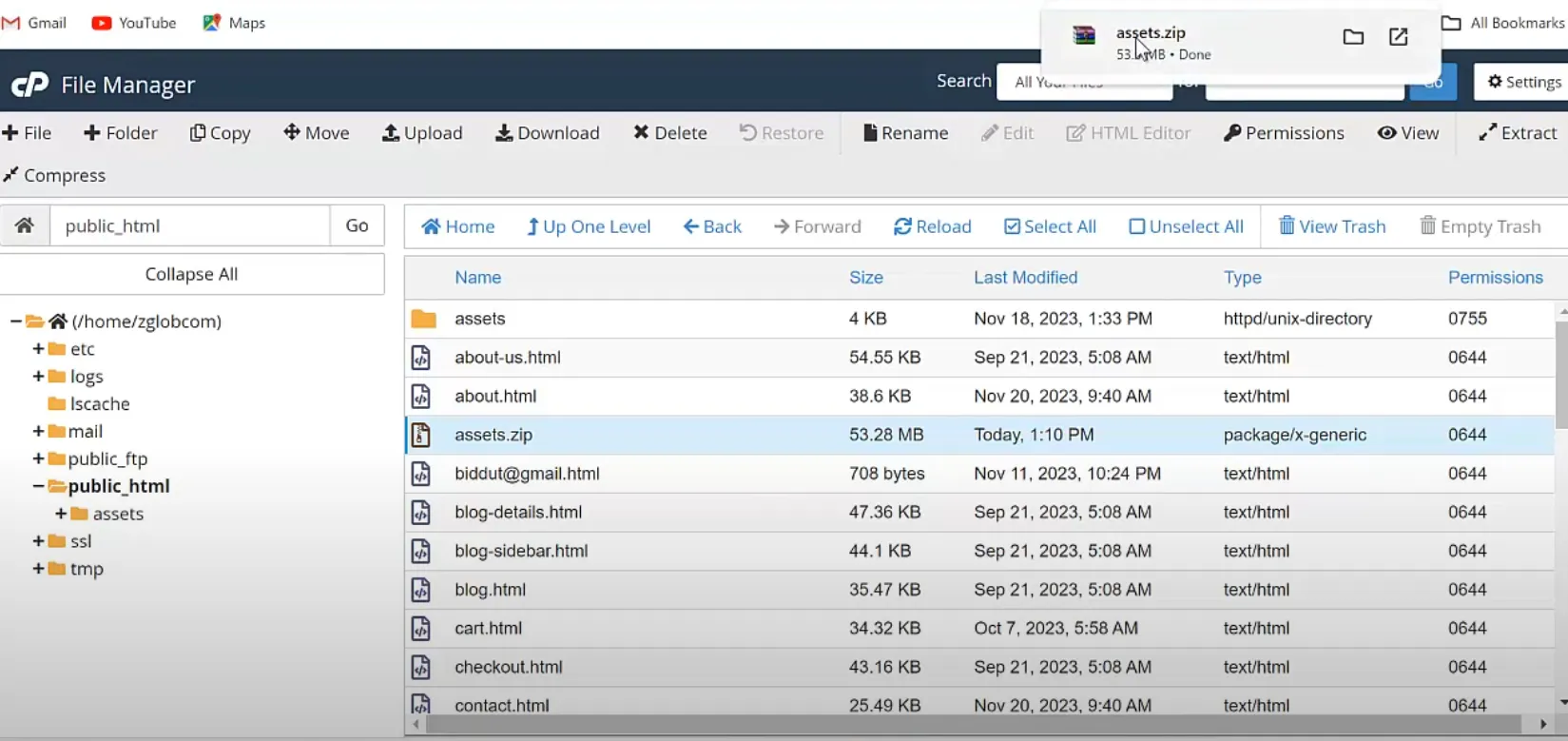The width and height of the screenshot is (1568, 741).
Task: Expand the mail folder node
Action: point(38,432)
